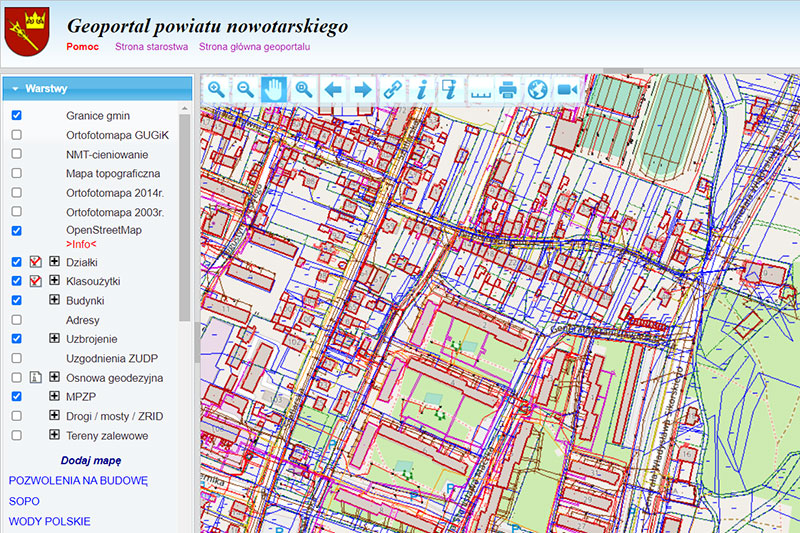This screenshot has height=533, width=800.
Task: Click the scrollbar up arrow in layers panel
Action: 185,109
